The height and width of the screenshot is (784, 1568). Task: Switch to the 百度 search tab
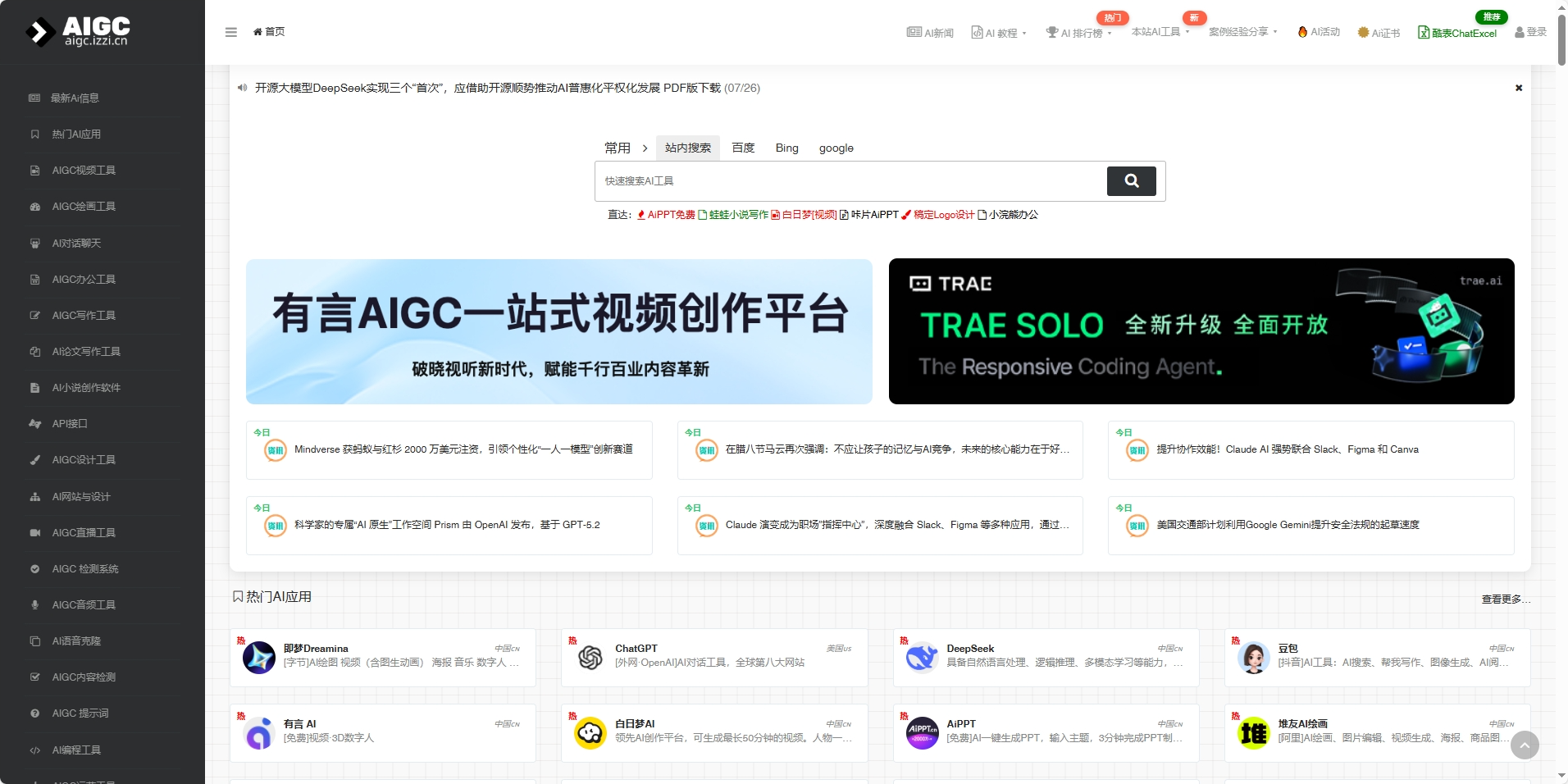pos(743,148)
